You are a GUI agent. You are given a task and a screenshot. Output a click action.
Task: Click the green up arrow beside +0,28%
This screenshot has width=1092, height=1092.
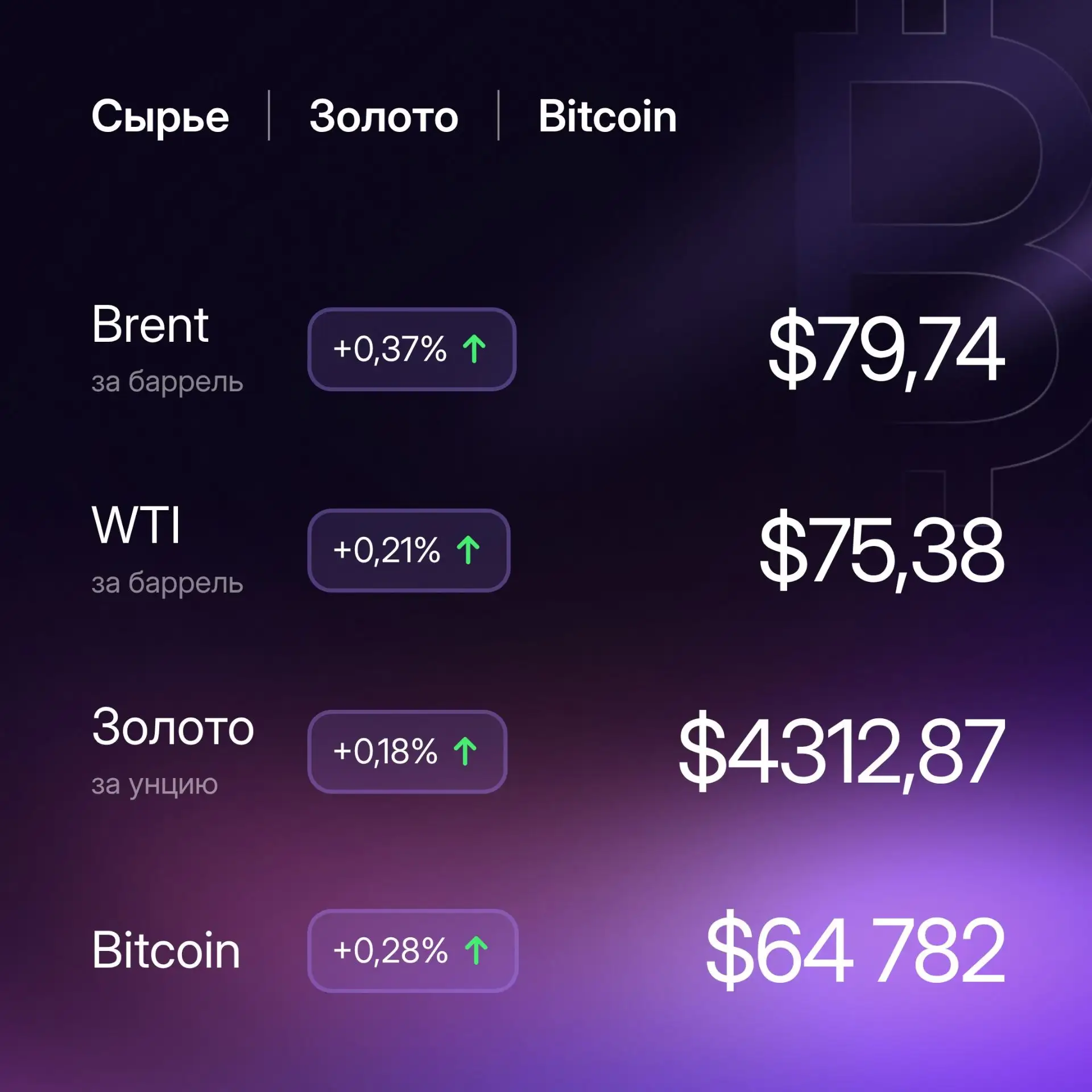click(x=476, y=950)
